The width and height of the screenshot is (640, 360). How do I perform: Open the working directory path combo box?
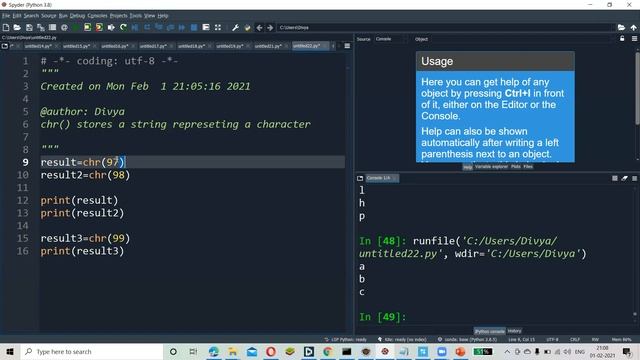[x=446, y=27]
